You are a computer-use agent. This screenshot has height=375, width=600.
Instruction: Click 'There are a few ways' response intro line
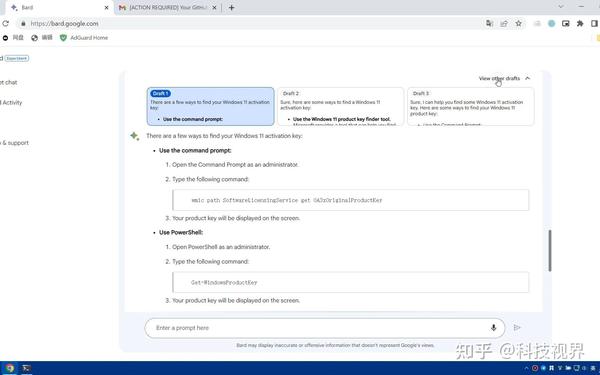(224, 136)
